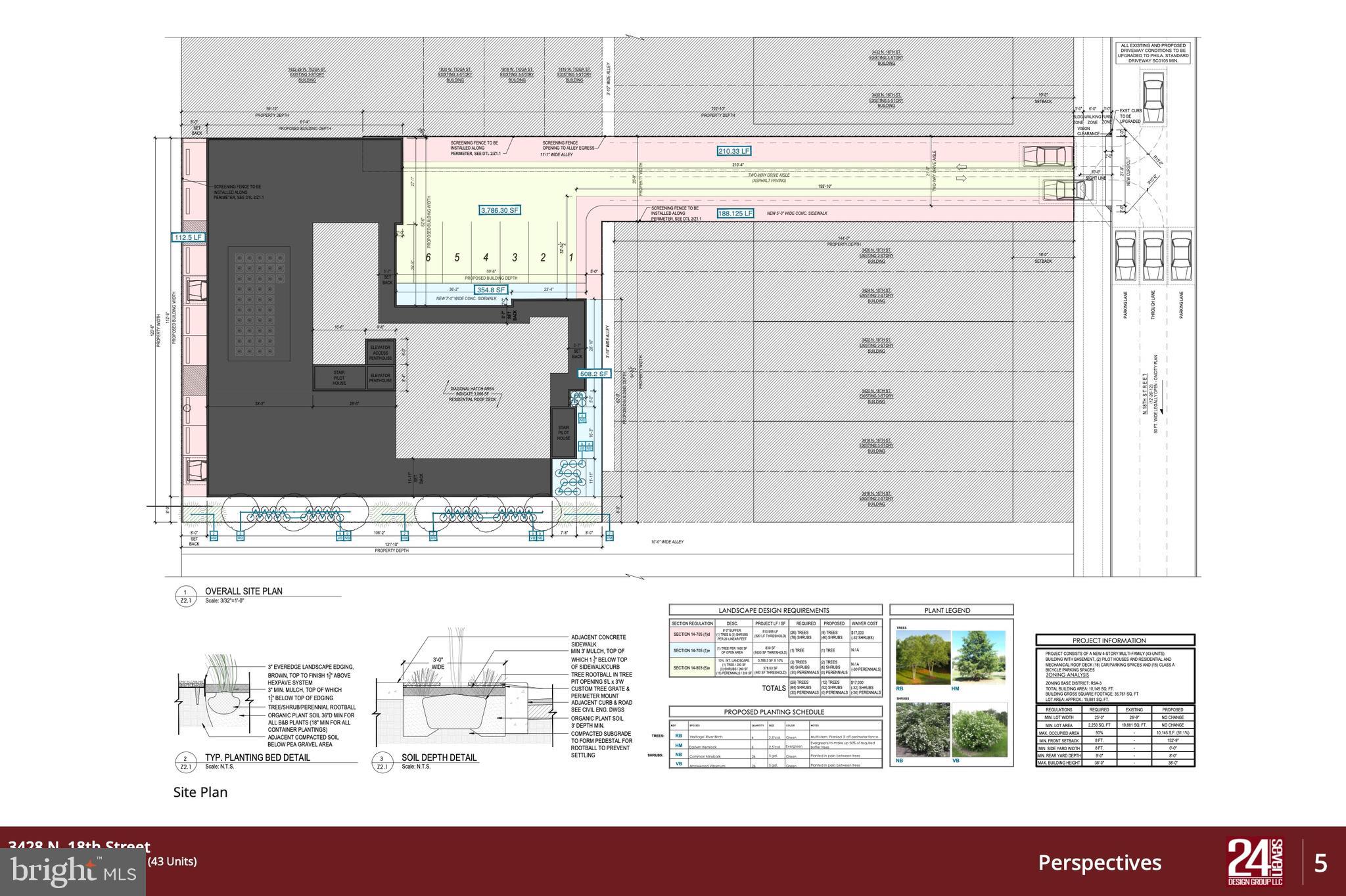This screenshot has height=896, width=1346.
Task: Click the 112.5 LF measurement tag
Action: point(188,237)
